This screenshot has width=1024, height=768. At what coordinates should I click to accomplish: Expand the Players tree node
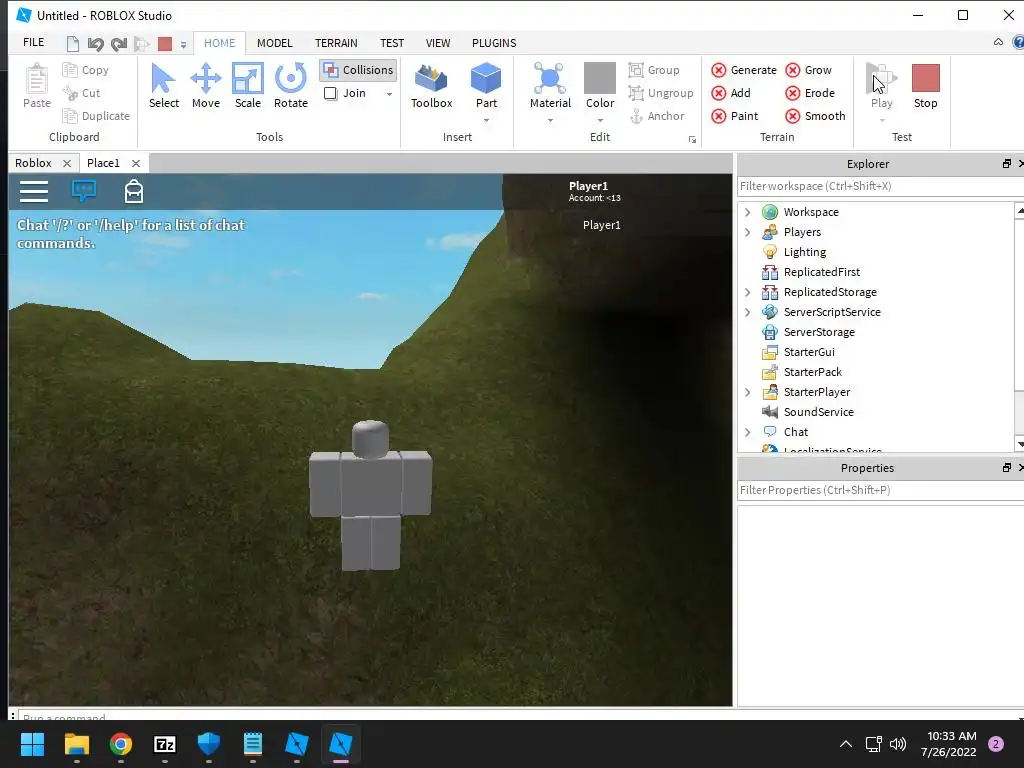pyautogui.click(x=748, y=232)
